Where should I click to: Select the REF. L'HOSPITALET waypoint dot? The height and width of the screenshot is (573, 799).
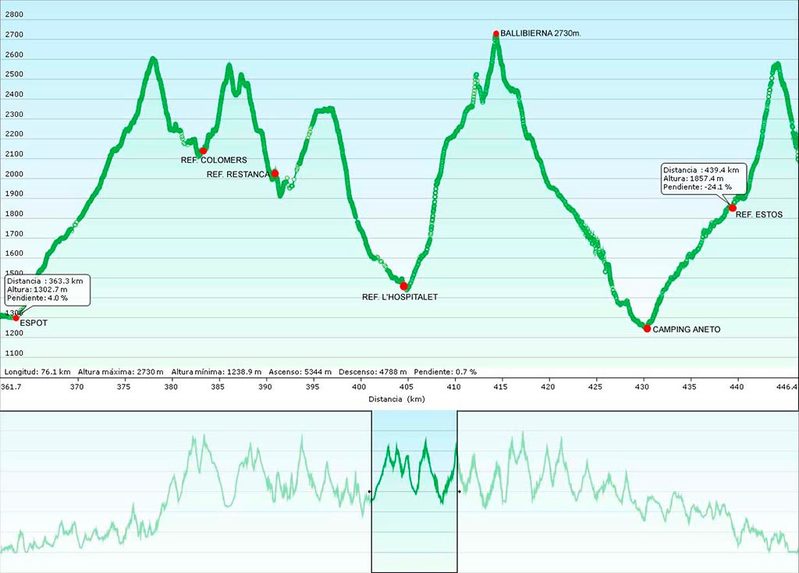pyautogui.click(x=404, y=286)
